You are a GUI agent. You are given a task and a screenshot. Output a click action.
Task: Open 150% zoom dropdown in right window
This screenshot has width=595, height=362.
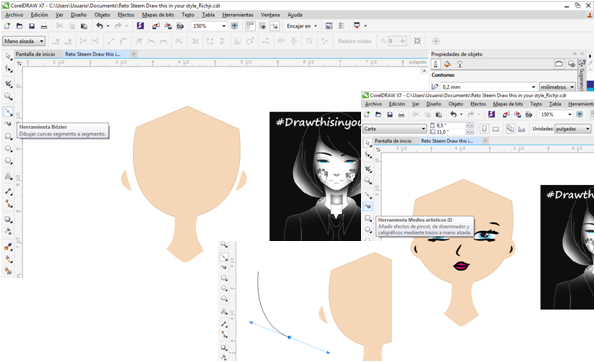click(570, 114)
